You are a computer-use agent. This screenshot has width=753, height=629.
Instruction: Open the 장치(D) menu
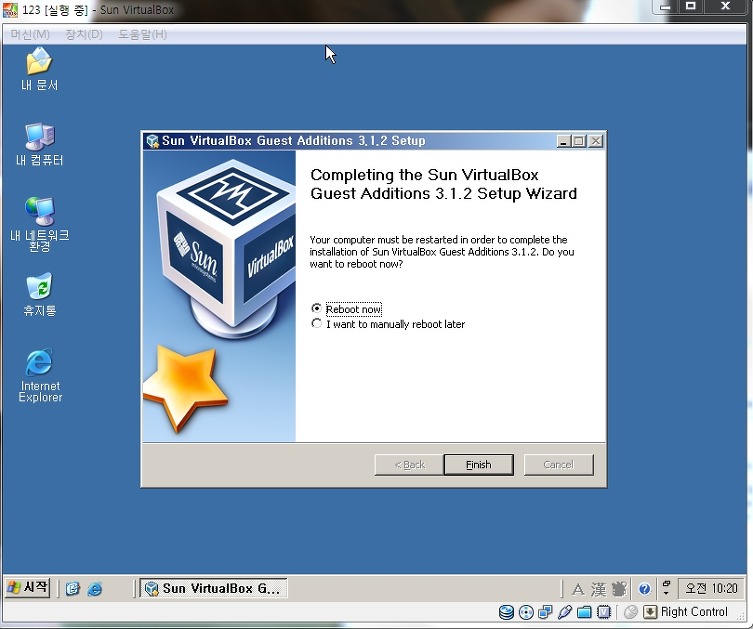pos(84,34)
